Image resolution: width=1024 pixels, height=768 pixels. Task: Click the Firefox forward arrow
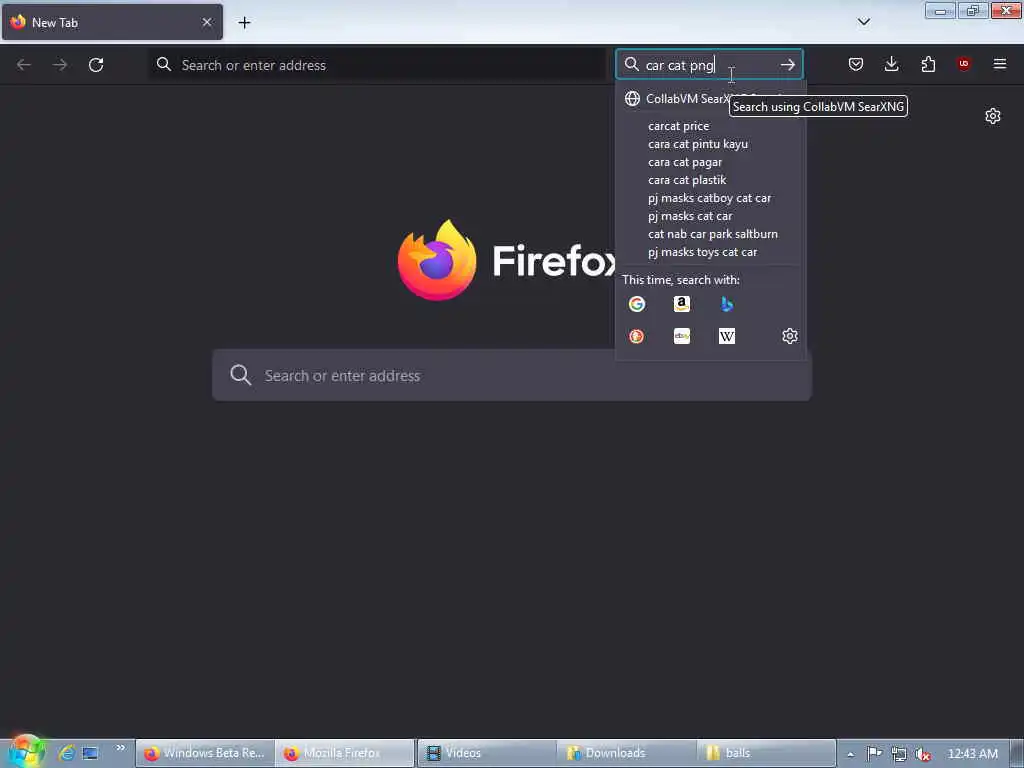59,65
